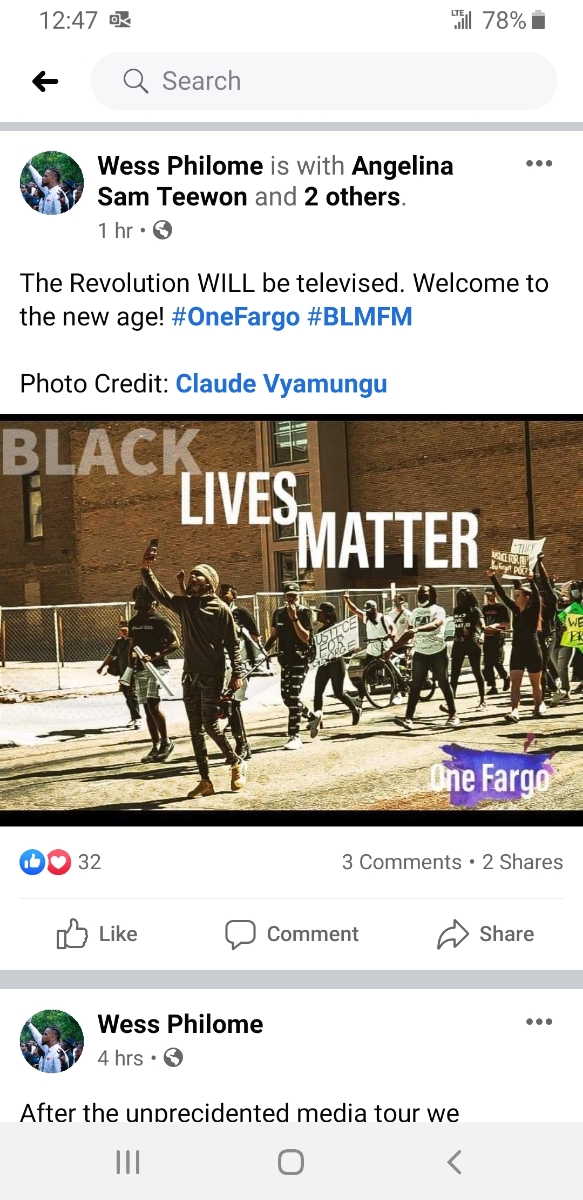Tap the Comment speech bubble icon
This screenshot has height=1200, width=583.
click(x=240, y=934)
